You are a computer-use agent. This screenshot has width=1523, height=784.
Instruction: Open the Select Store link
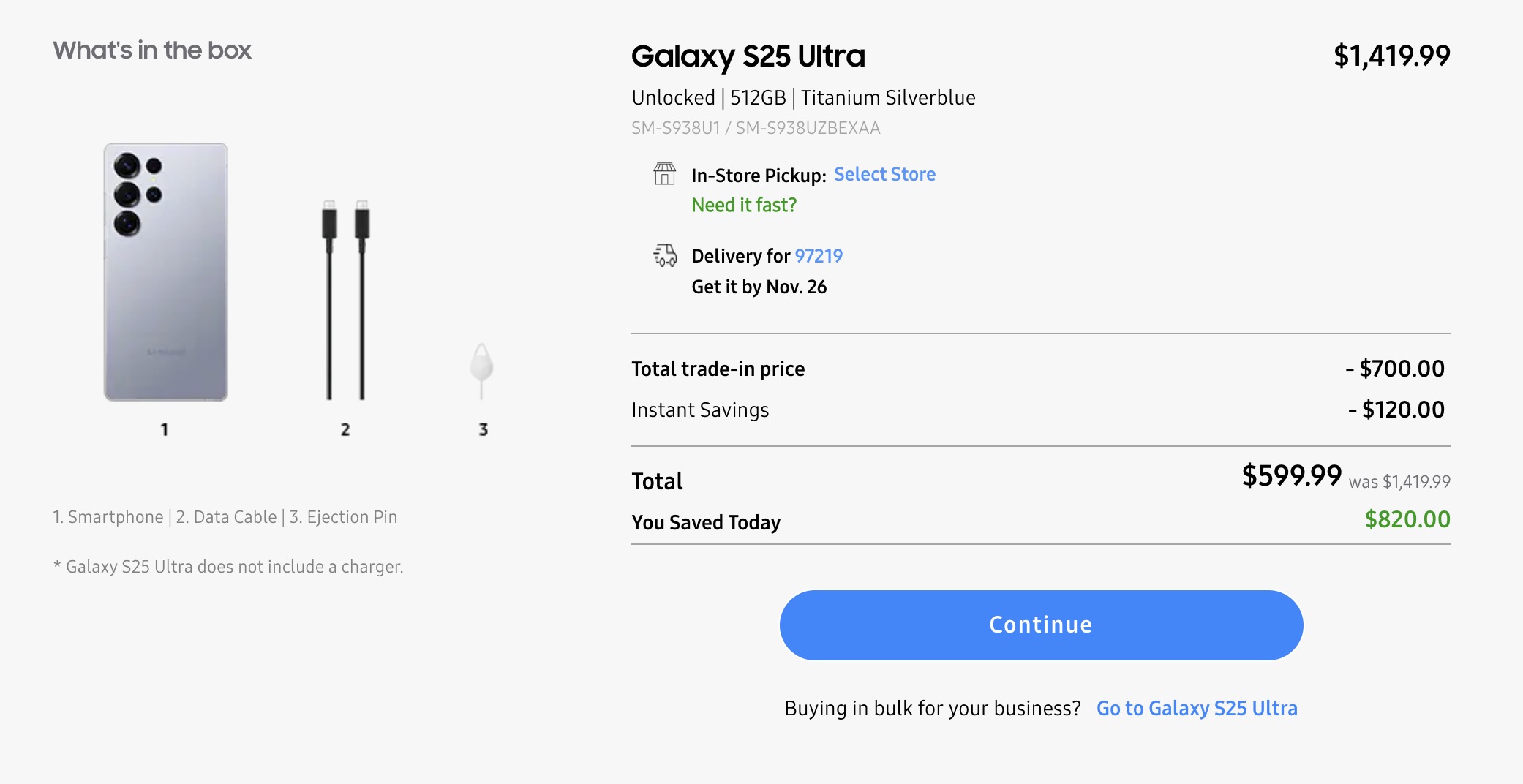point(884,174)
